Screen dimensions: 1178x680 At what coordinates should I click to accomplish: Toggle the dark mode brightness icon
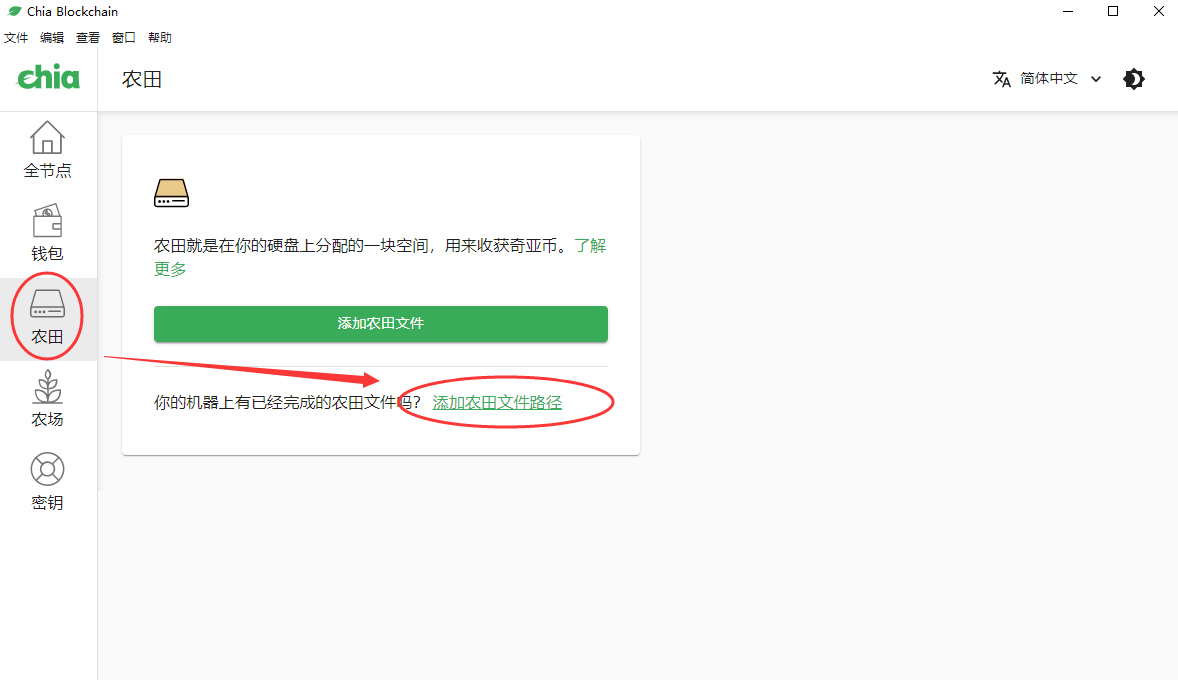point(1134,79)
